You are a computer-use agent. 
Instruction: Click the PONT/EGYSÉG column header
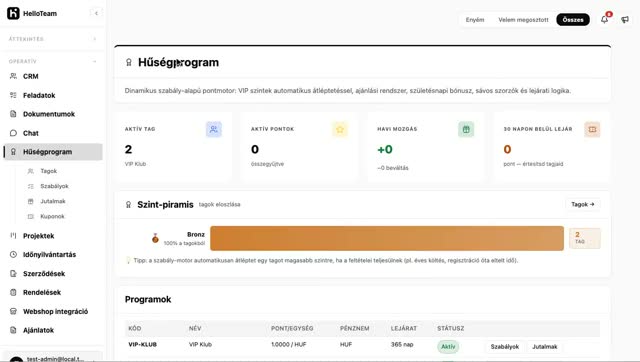point(292,328)
